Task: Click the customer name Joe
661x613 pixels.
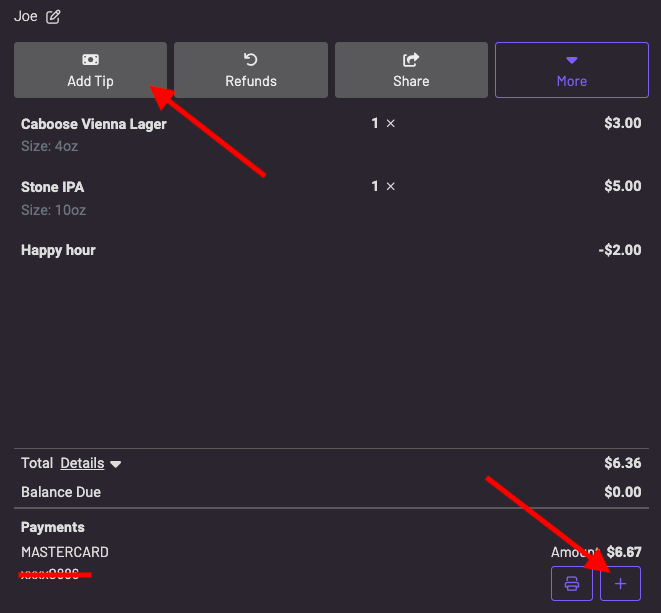Action: coord(25,16)
